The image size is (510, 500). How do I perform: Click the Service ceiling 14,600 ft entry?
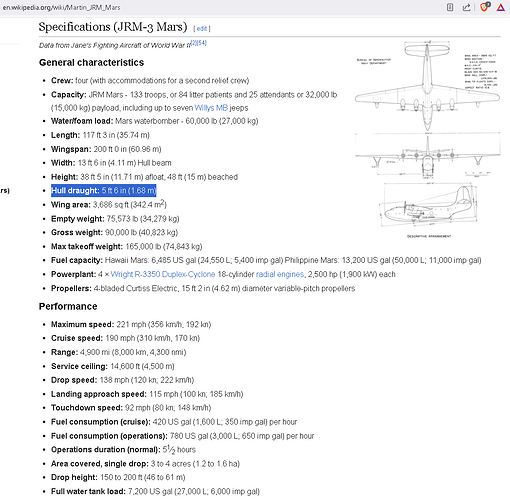pos(113,366)
